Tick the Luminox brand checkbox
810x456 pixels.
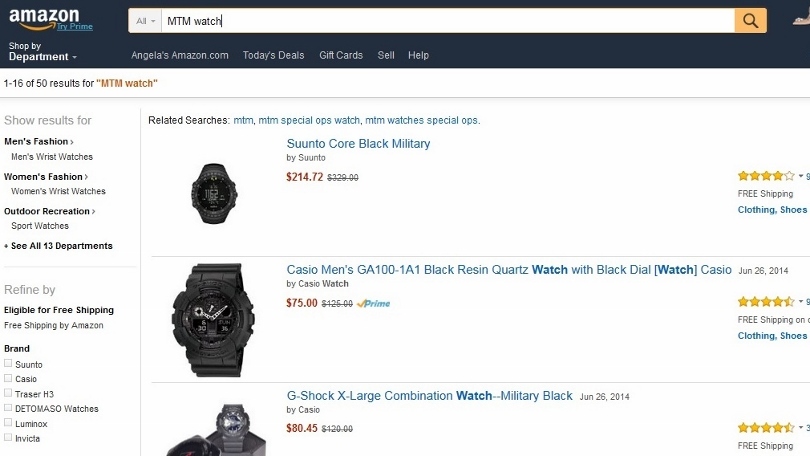click(8, 423)
